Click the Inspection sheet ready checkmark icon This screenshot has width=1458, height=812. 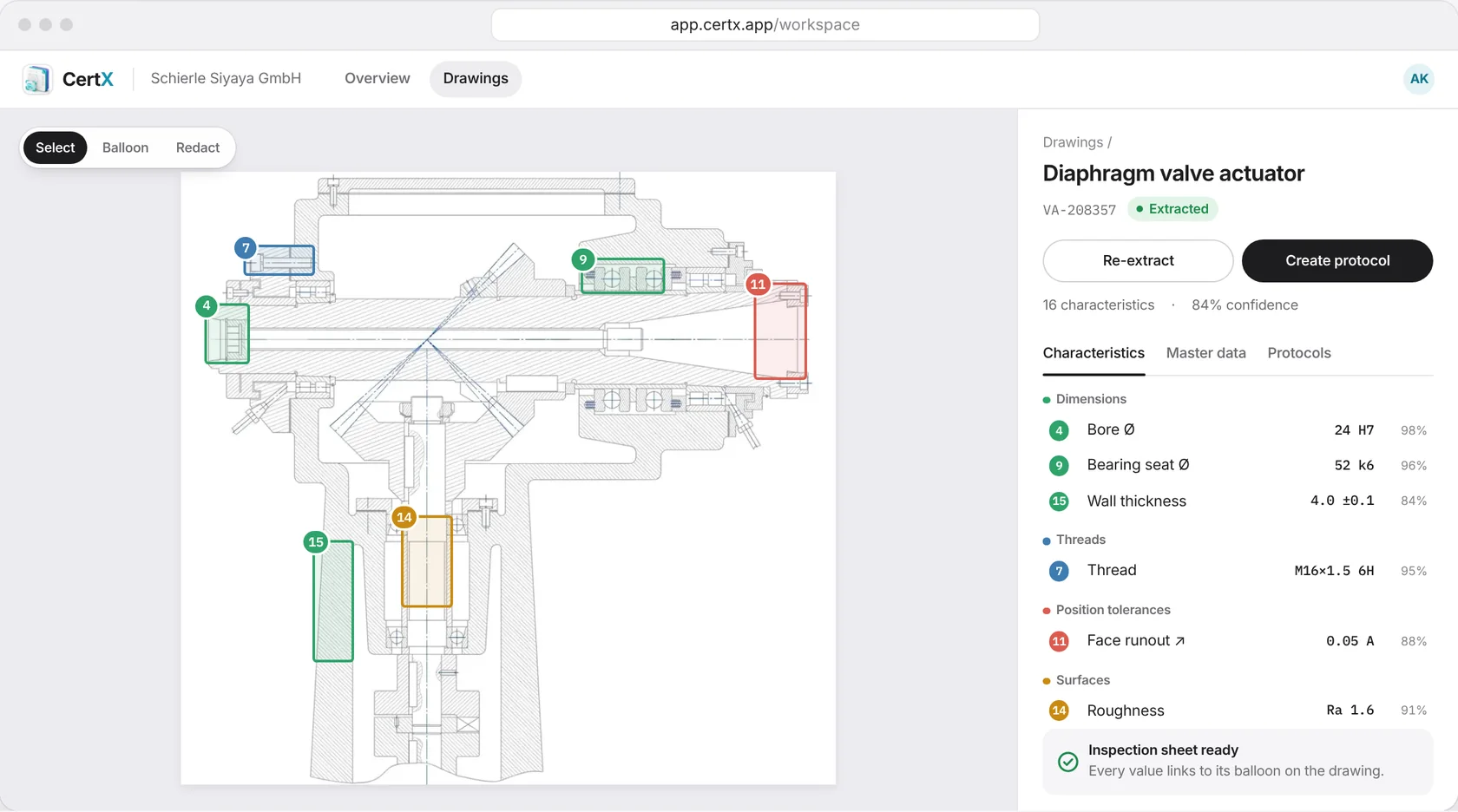1068,762
